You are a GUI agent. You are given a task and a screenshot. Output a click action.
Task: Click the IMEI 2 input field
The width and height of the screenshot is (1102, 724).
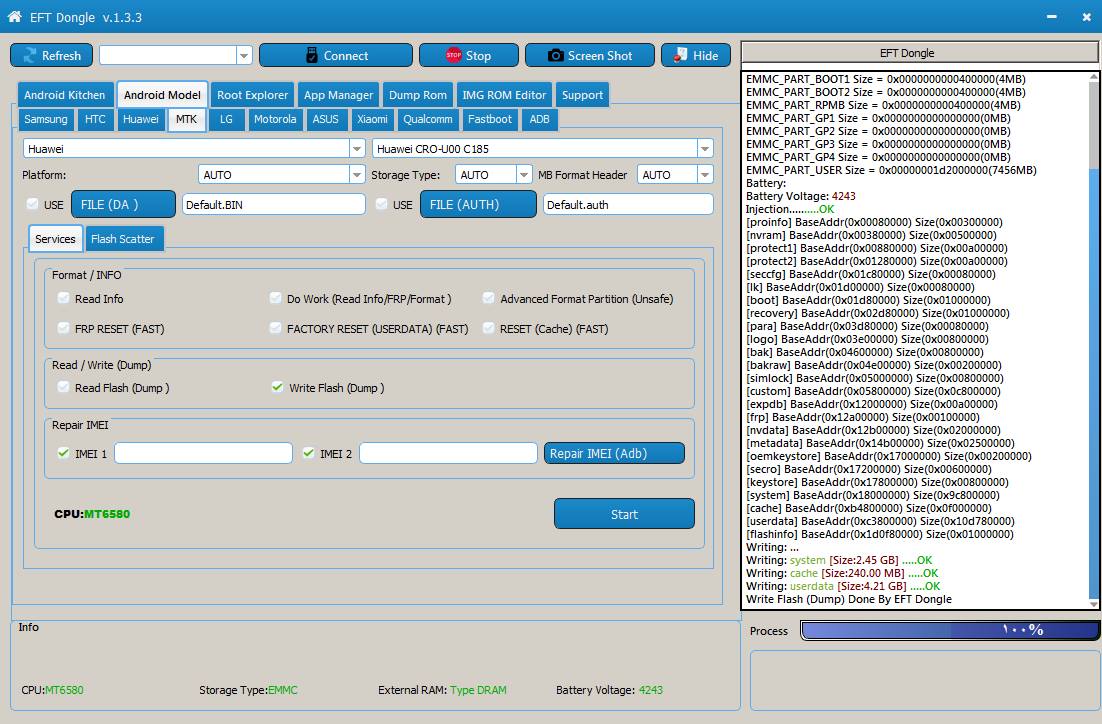[x=448, y=453]
